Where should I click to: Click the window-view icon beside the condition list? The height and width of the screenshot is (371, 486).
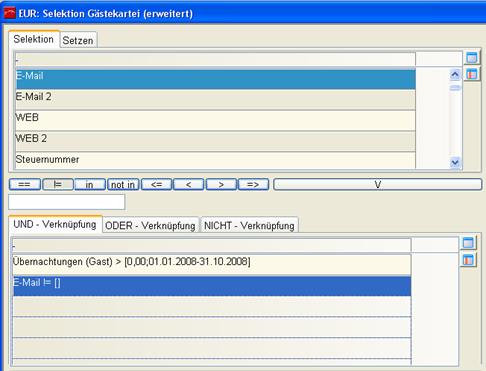(468, 243)
